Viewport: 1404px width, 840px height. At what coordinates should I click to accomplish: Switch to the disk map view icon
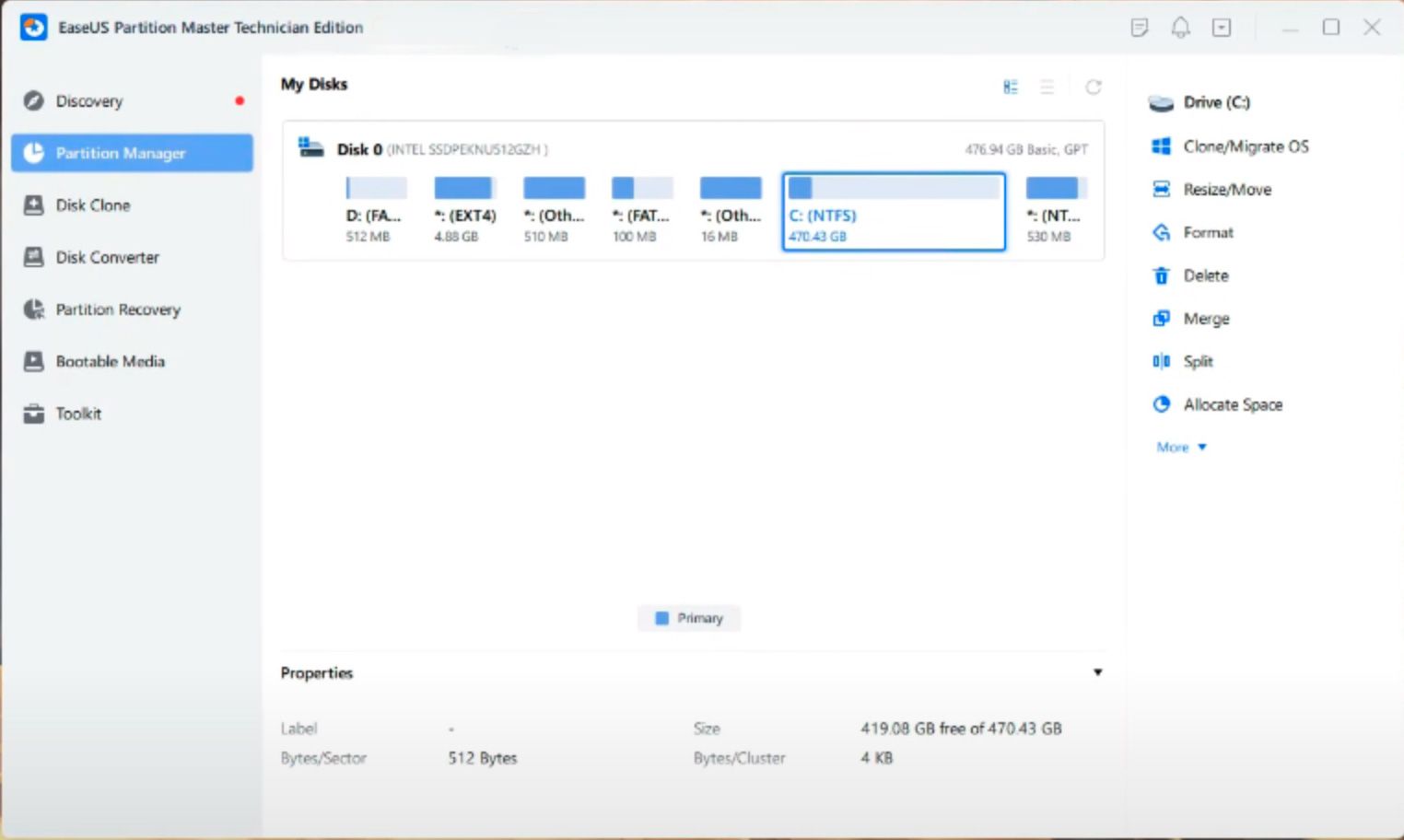click(x=1011, y=87)
